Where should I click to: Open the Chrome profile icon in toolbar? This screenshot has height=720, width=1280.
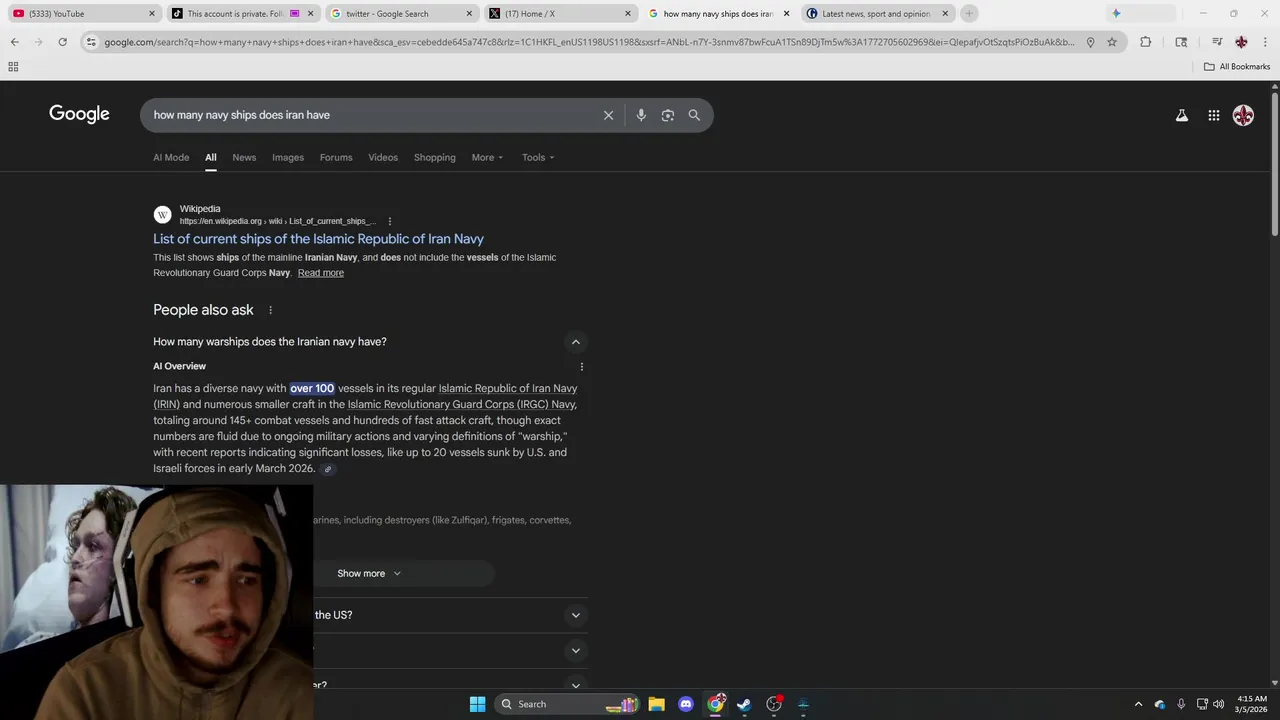coord(1241,42)
